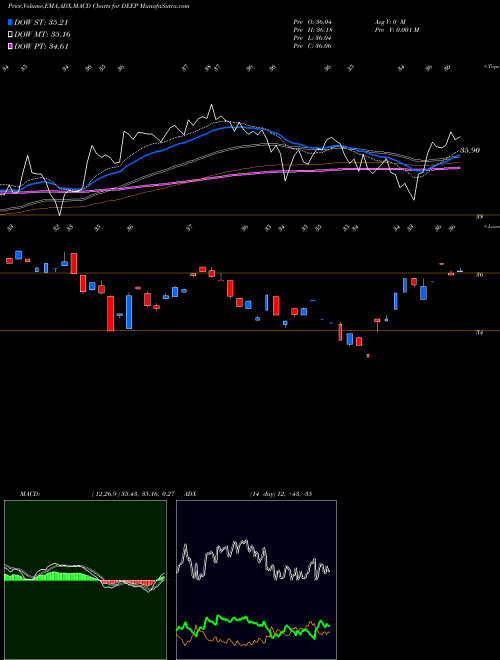Click the MACD panel heading label
The height and width of the screenshot is (660, 500).
tap(29, 494)
